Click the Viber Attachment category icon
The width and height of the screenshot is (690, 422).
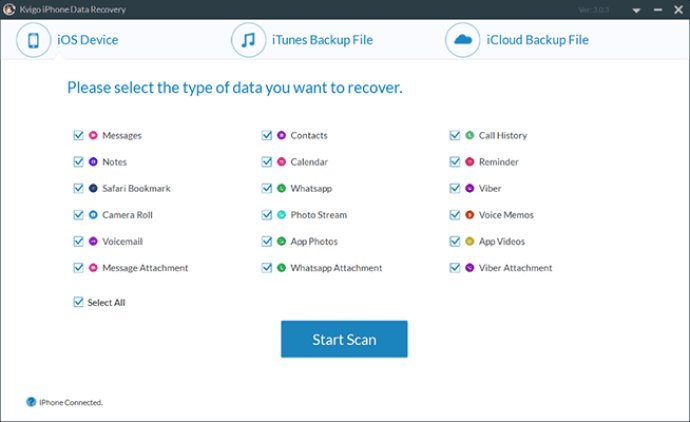(470, 268)
